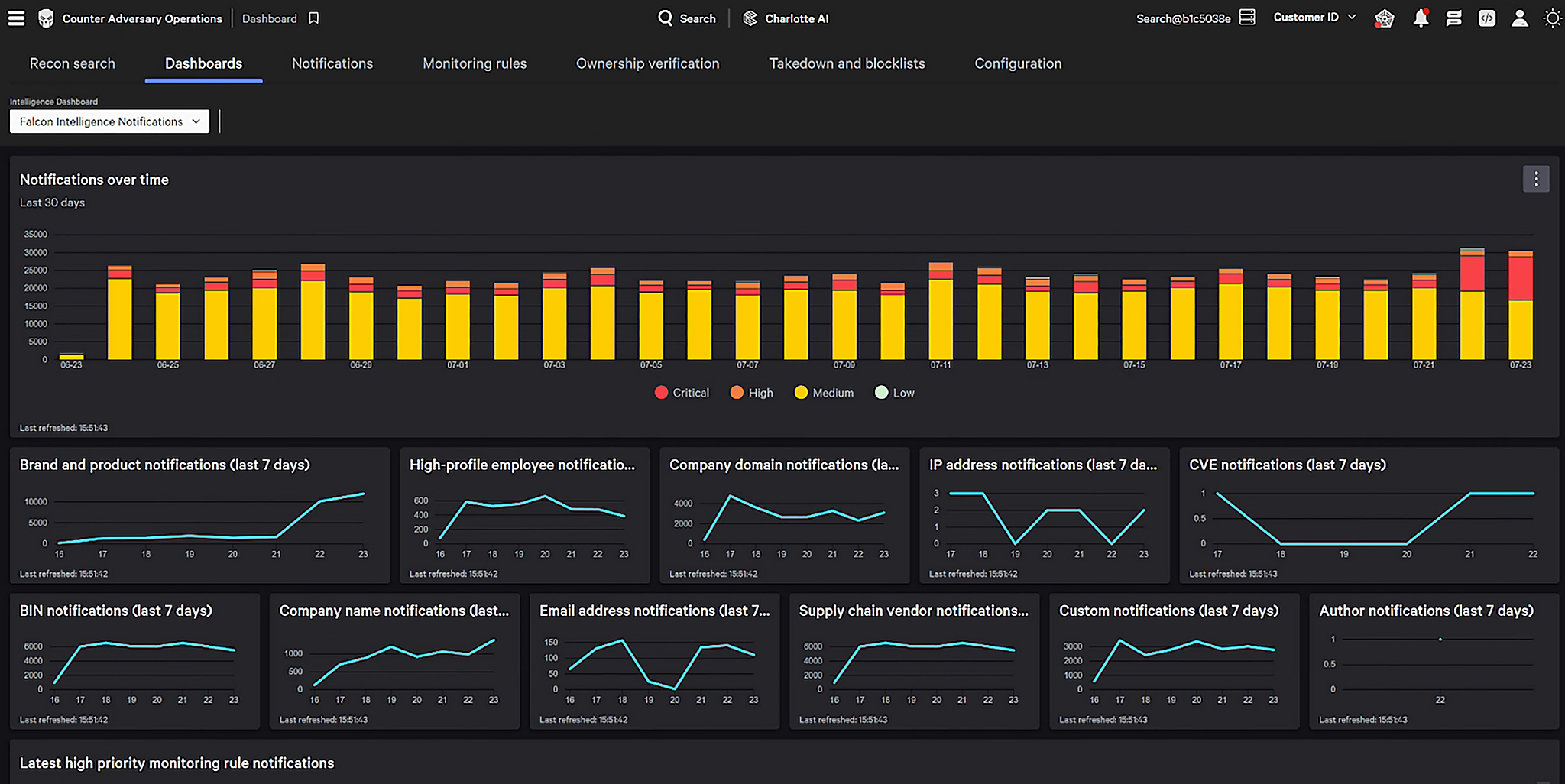Open Notifications over time panel options menu
1565x784 pixels.
pos(1536,179)
